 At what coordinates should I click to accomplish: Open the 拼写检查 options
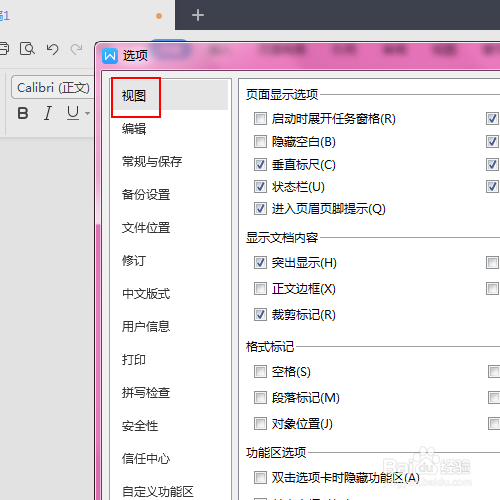[x=146, y=392]
